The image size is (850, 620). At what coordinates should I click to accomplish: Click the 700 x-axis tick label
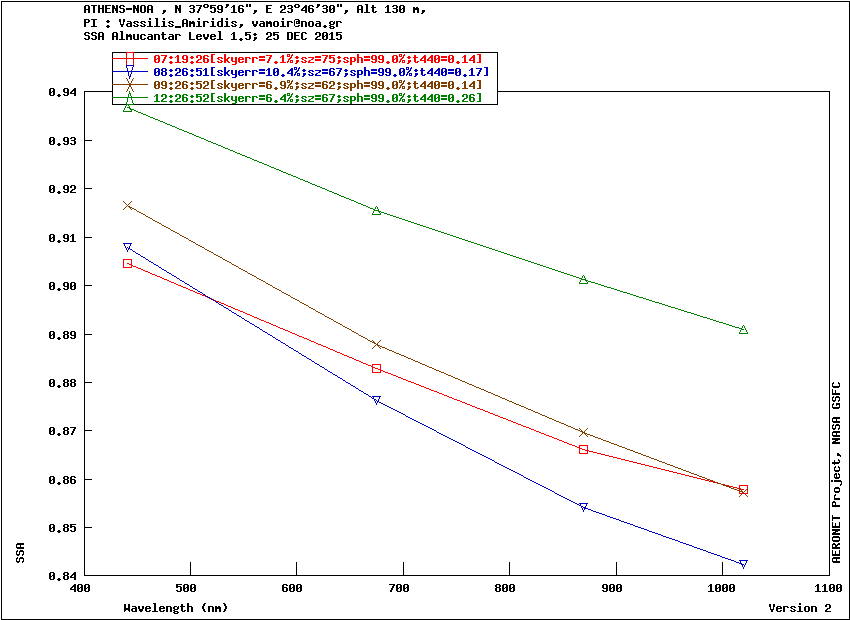[400, 588]
